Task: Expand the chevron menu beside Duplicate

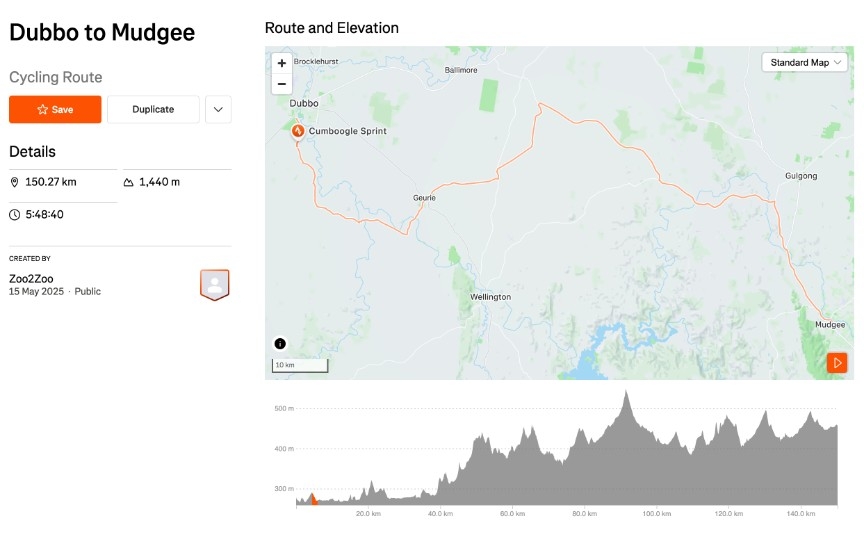Action: tap(218, 109)
